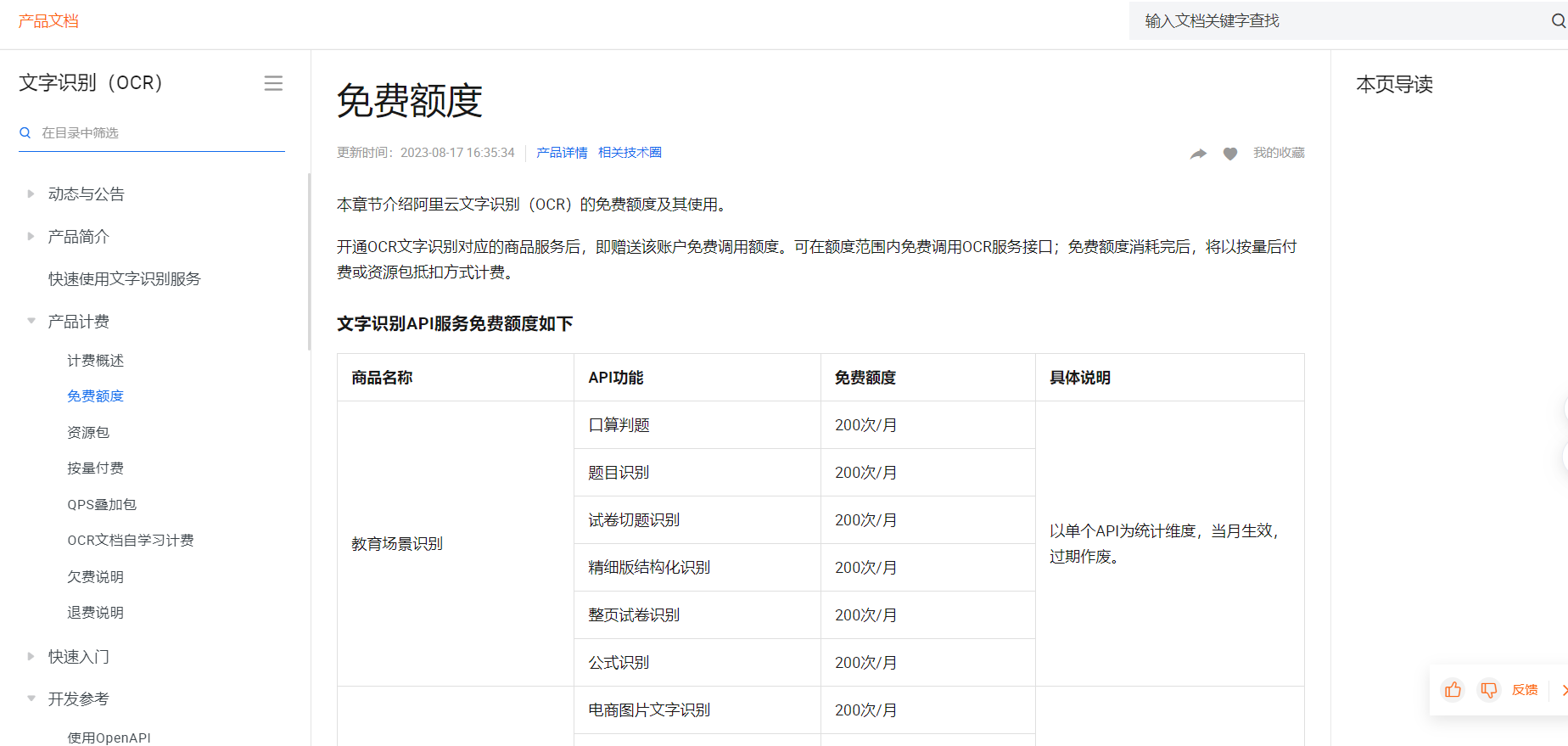
Task: Click the search magnifier icon in top bar
Action: click(x=1558, y=20)
